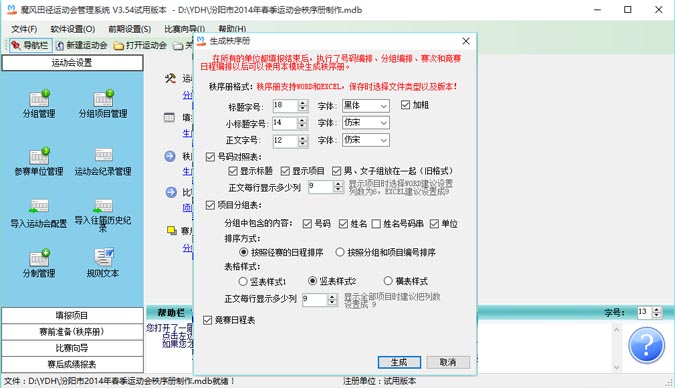675x388 pixels.
Task: Adjust 项目分组表 columns-per-row spinner
Action: tap(332, 299)
